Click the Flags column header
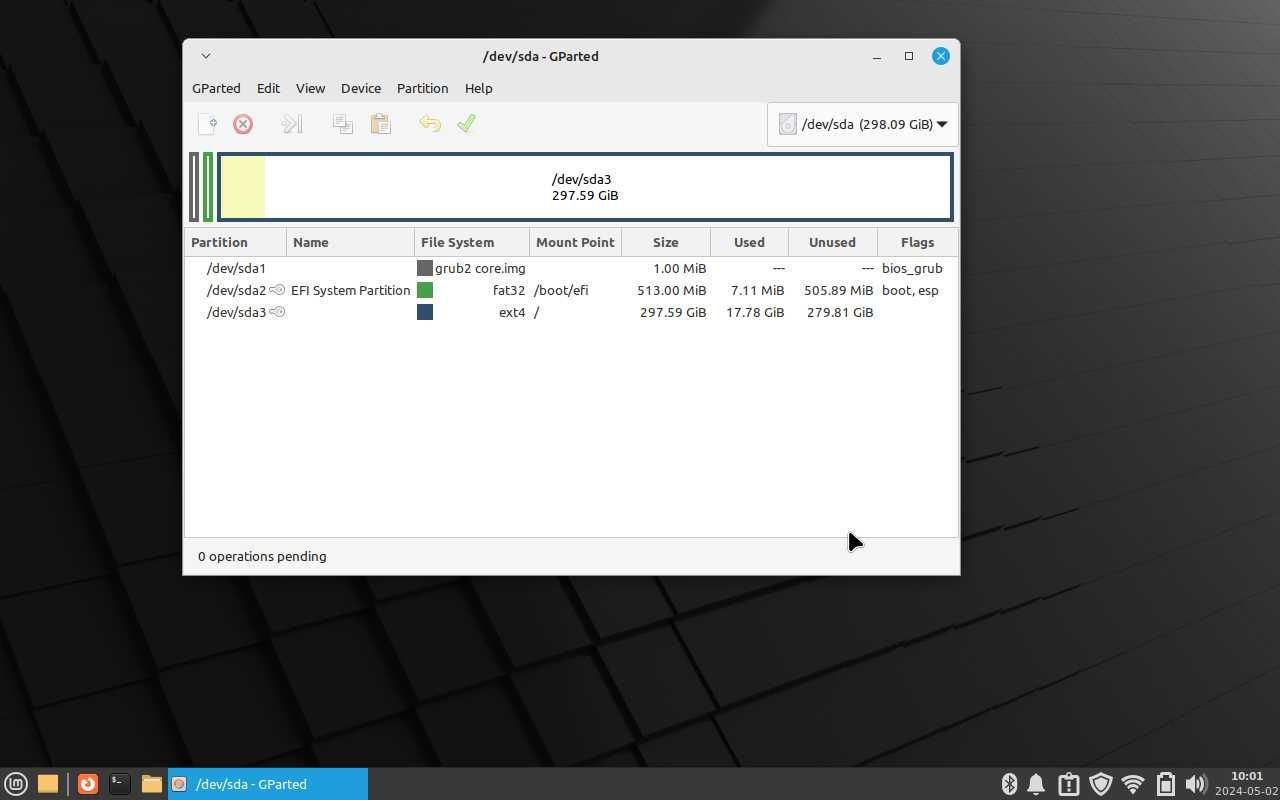The image size is (1280, 800). click(918, 242)
